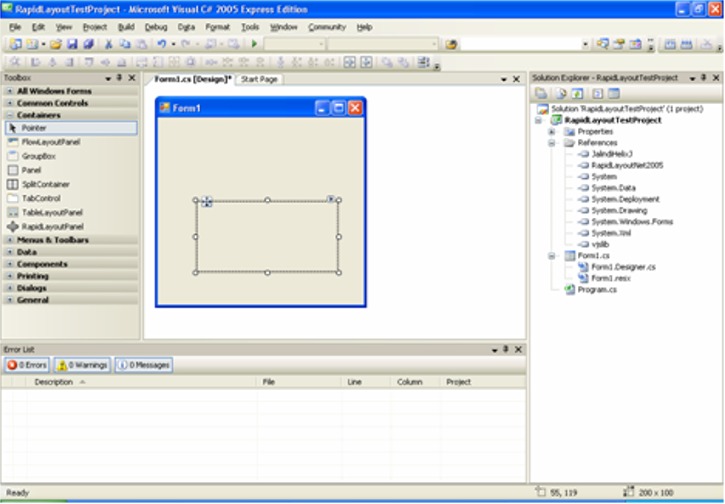This screenshot has height=504, width=725.
Task: Open the Build menu
Action: tap(126, 27)
